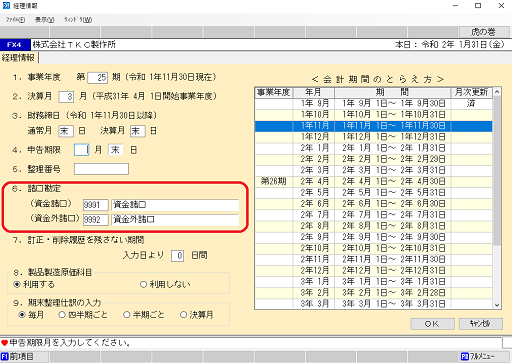The height and width of the screenshot is (363, 512).
Task: Click the 決算月 closing day field under 財務締日
Action: 137,131
